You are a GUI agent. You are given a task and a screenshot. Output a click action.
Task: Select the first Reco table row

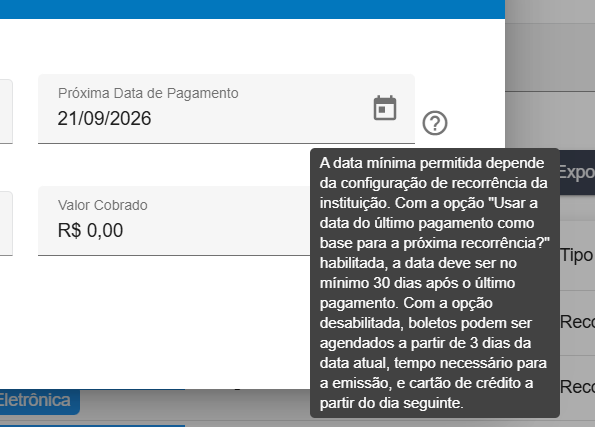point(577,323)
